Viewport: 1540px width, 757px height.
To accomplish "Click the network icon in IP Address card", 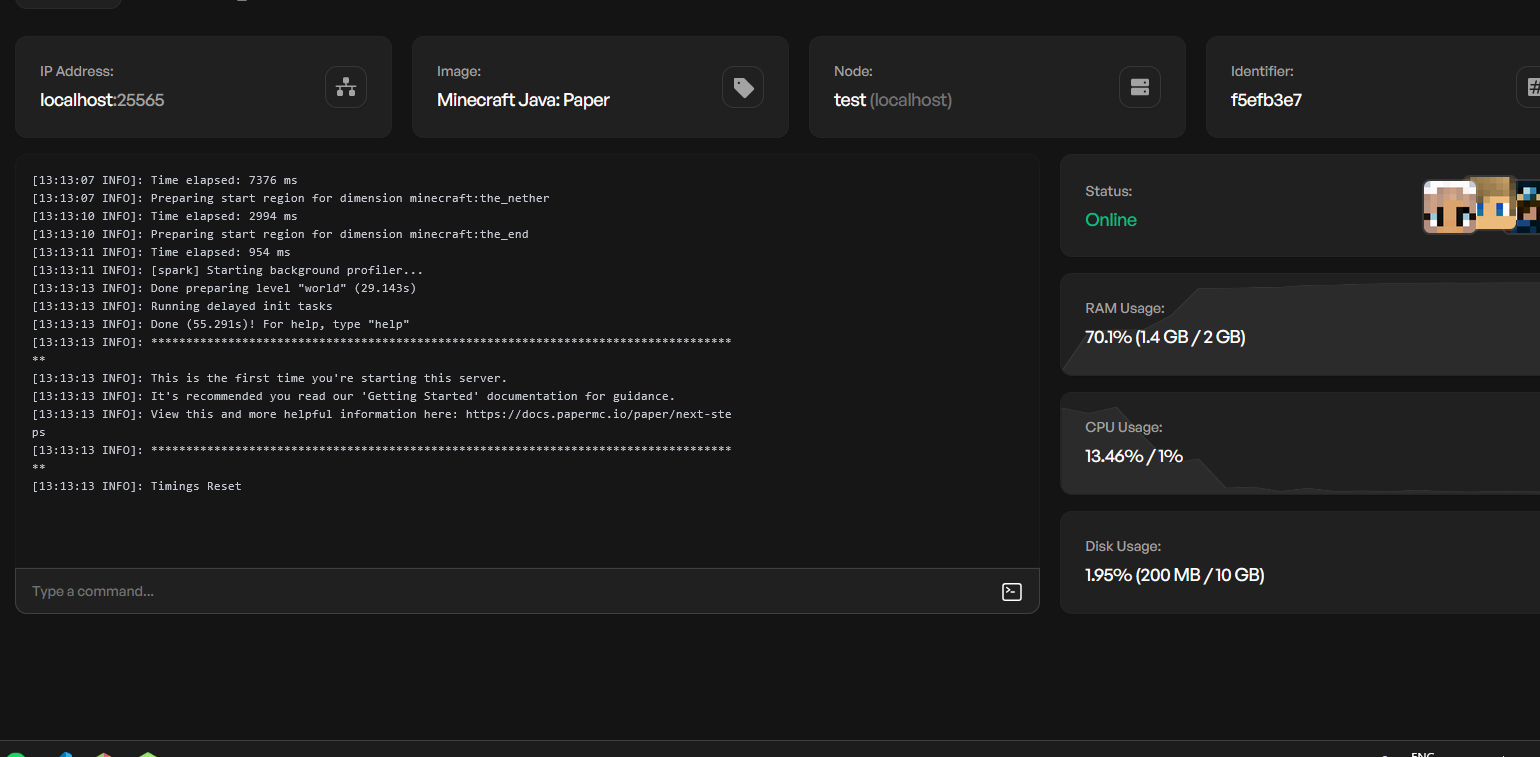I will tap(346, 87).
